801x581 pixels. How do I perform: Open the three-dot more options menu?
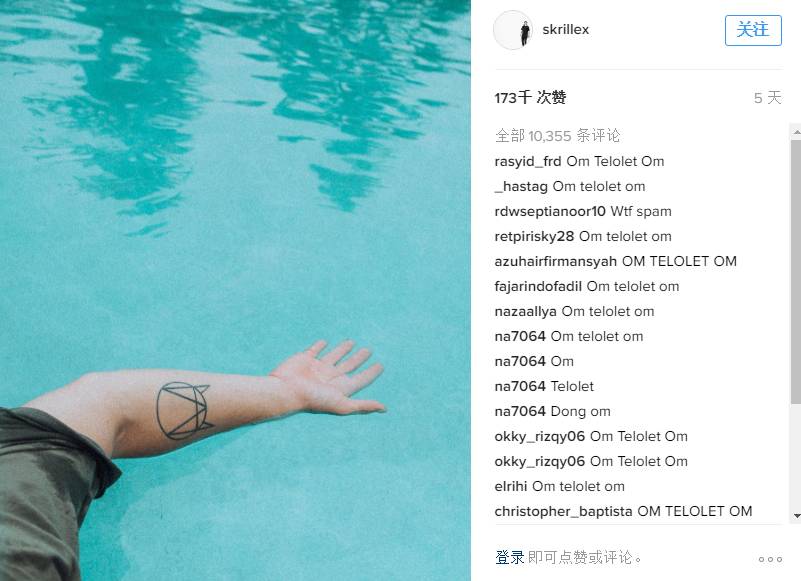tap(770, 560)
